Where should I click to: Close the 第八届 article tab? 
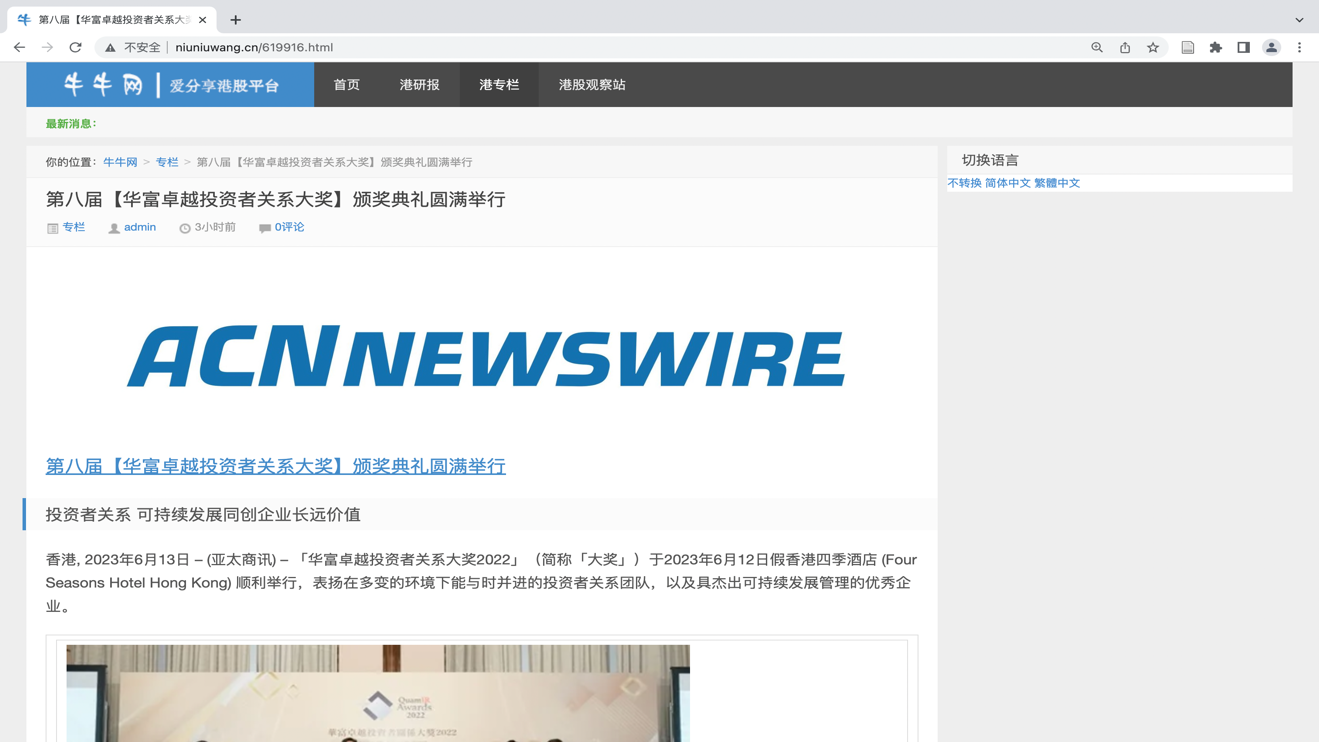(203, 20)
